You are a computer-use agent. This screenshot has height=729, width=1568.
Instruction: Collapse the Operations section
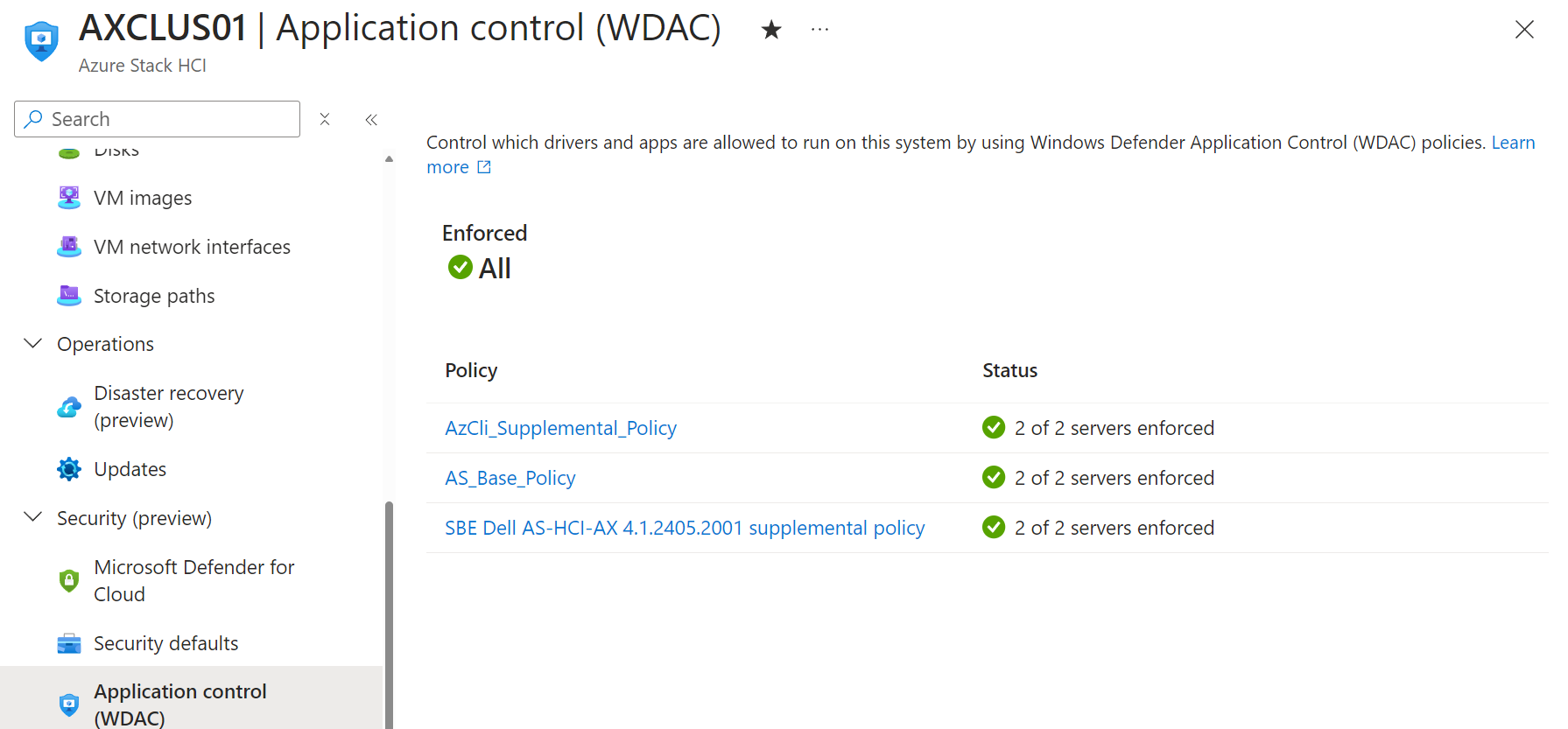(32, 343)
